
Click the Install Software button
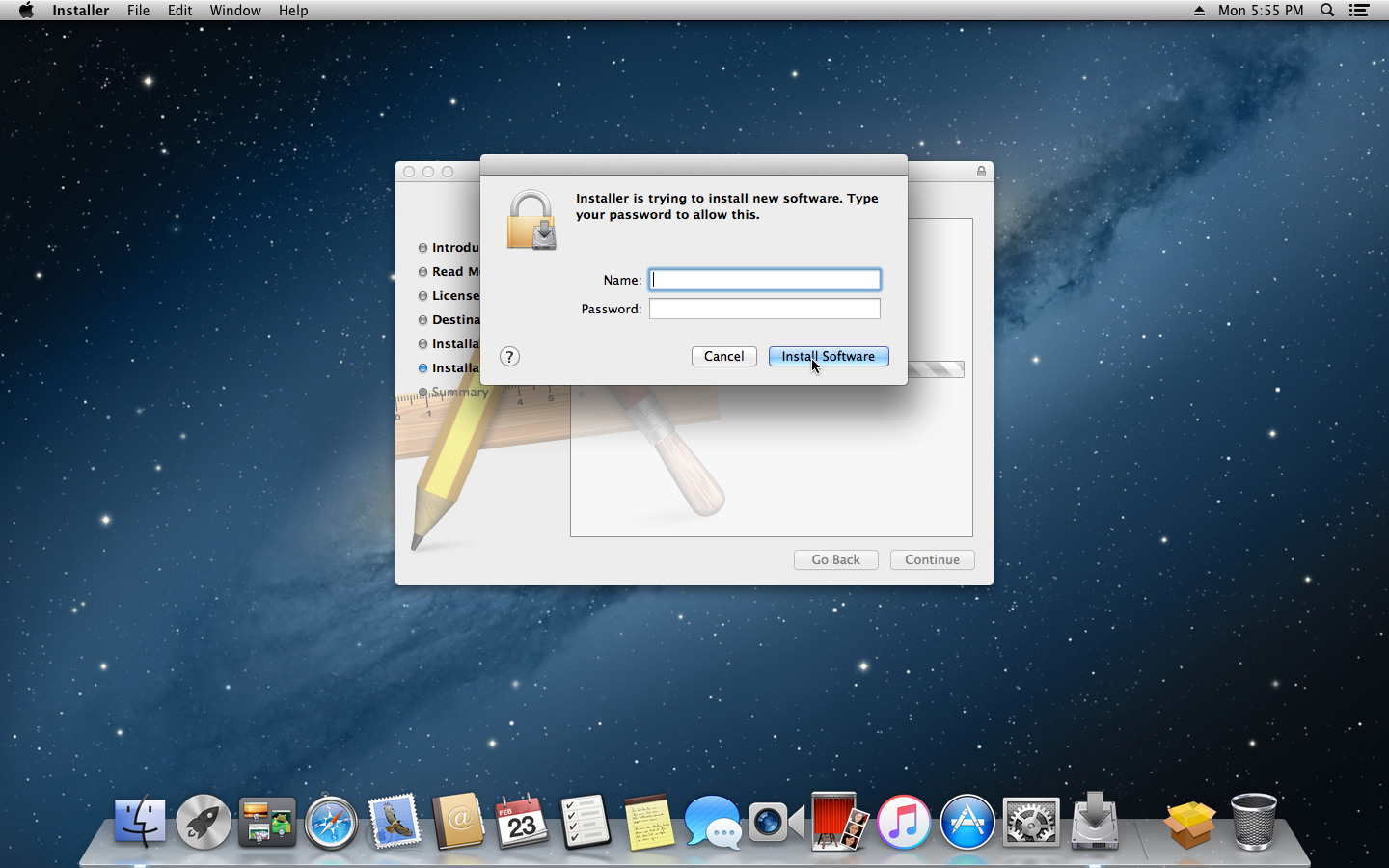click(x=828, y=357)
